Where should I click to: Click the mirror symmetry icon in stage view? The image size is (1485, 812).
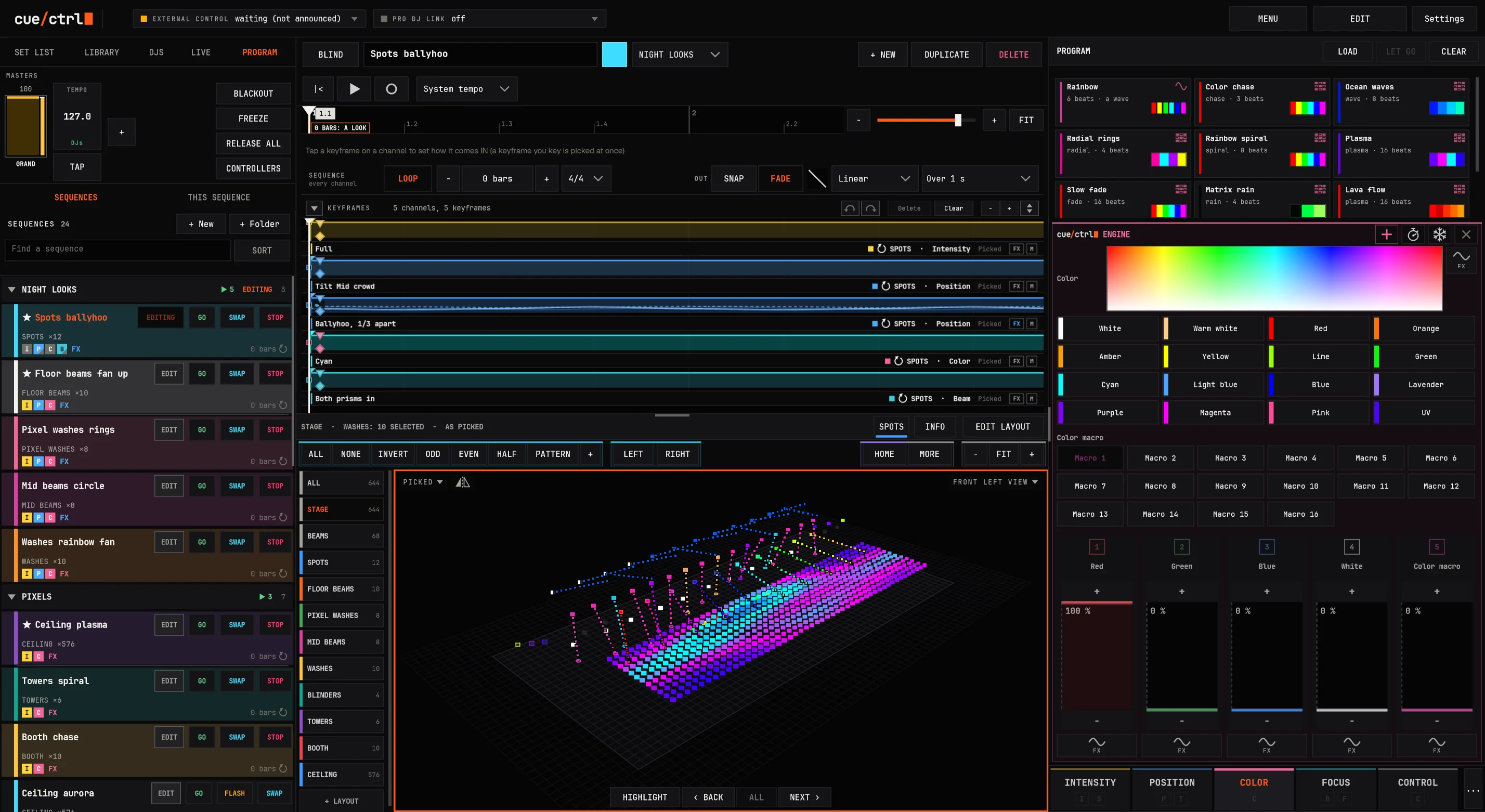click(462, 482)
